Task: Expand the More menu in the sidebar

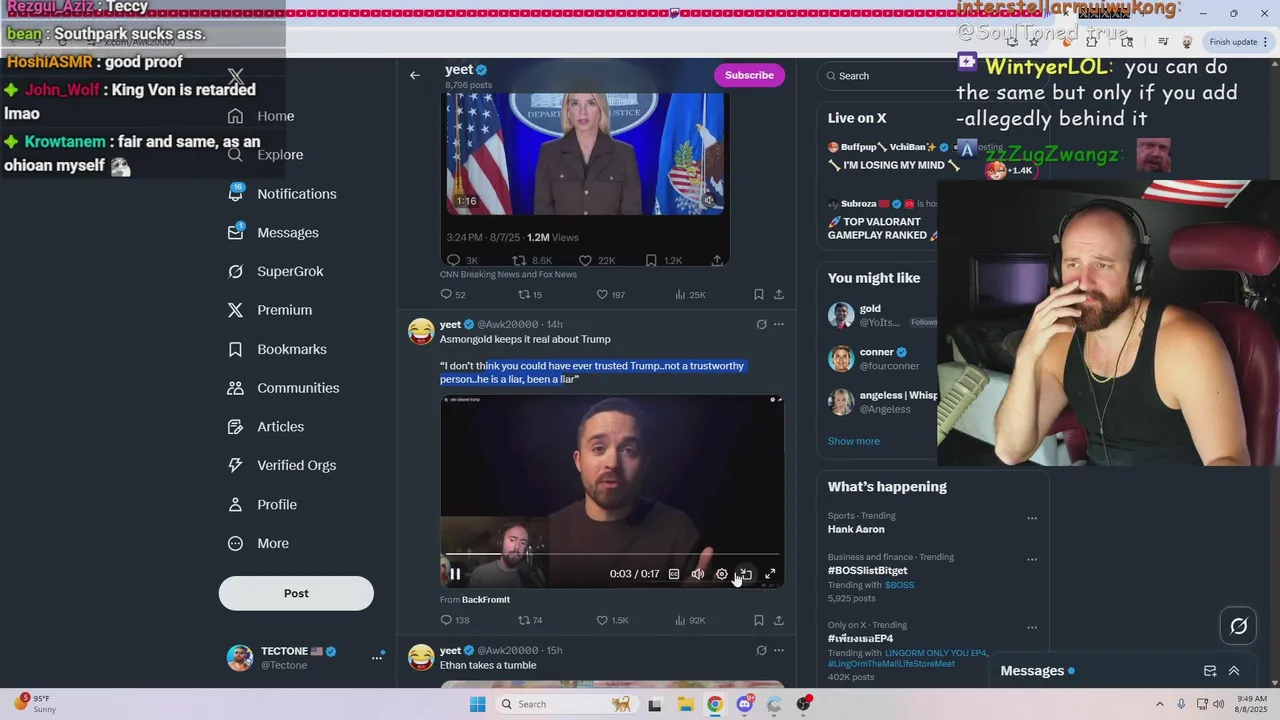Action: pyautogui.click(x=258, y=543)
